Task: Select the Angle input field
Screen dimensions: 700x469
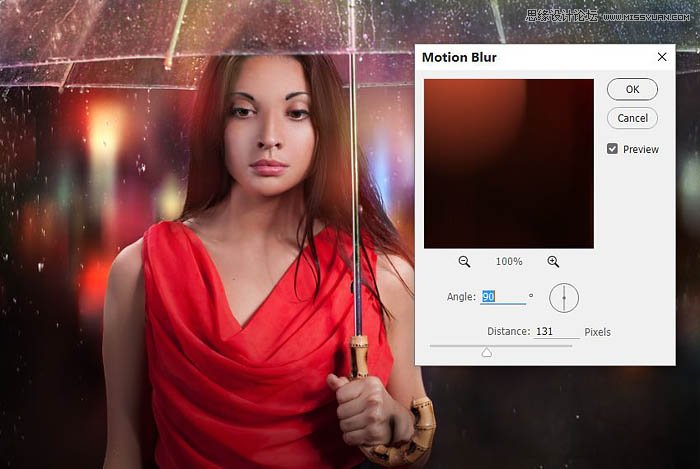Action: click(502, 297)
